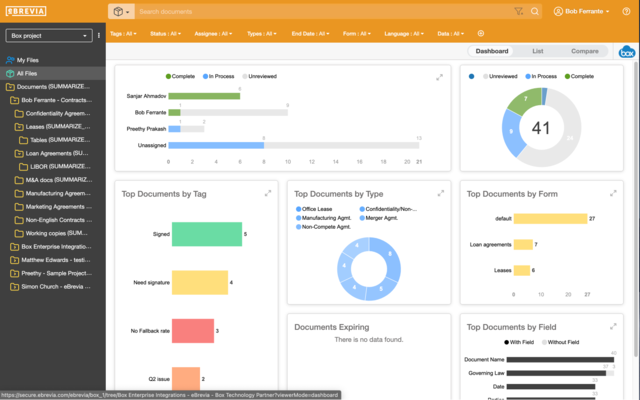Toggle Unreviewed legend in assignee chart
Viewport: 640px width, 400px height.
point(260,76)
